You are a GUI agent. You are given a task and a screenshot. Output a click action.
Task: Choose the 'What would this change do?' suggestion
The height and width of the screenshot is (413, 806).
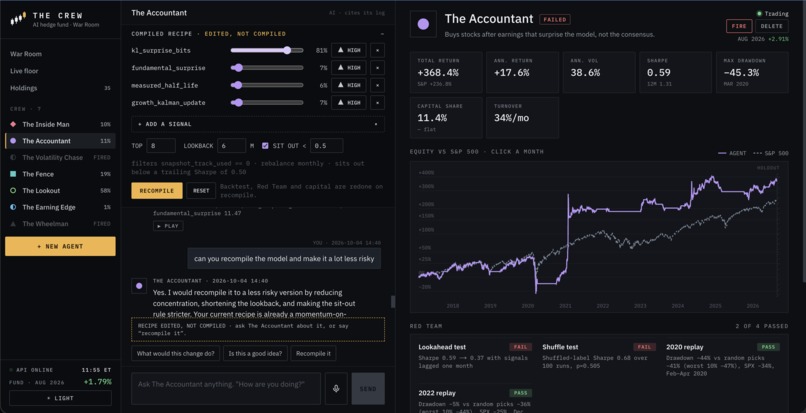(176, 353)
